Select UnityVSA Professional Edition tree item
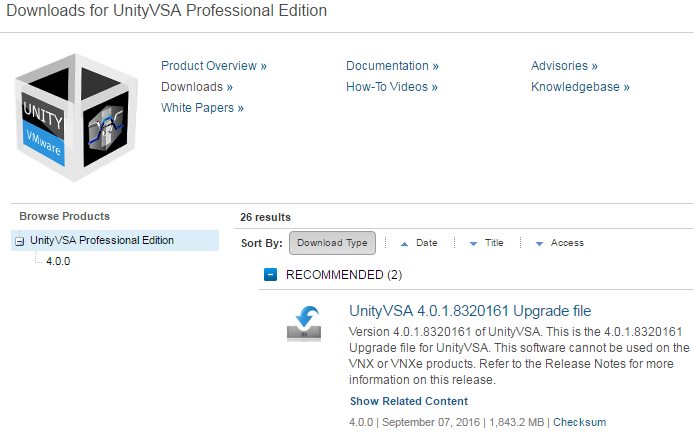 coord(102,240)
